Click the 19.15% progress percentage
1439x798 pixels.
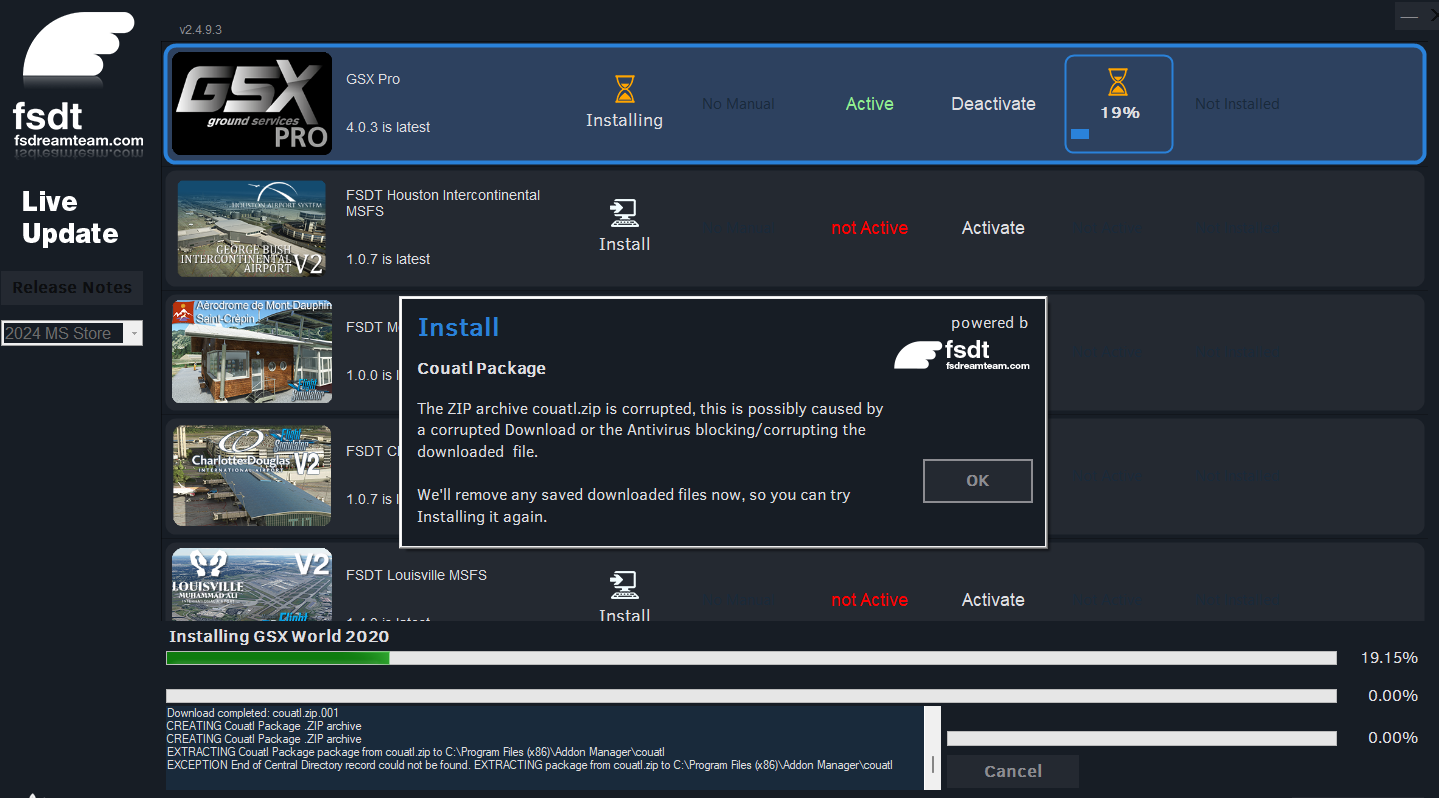(1389, 658)
